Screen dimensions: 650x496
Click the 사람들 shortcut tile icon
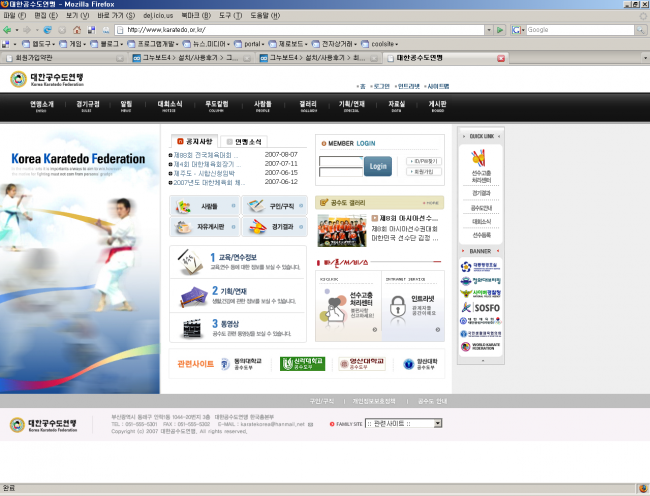pyautogui.click(x=183, y=206)
